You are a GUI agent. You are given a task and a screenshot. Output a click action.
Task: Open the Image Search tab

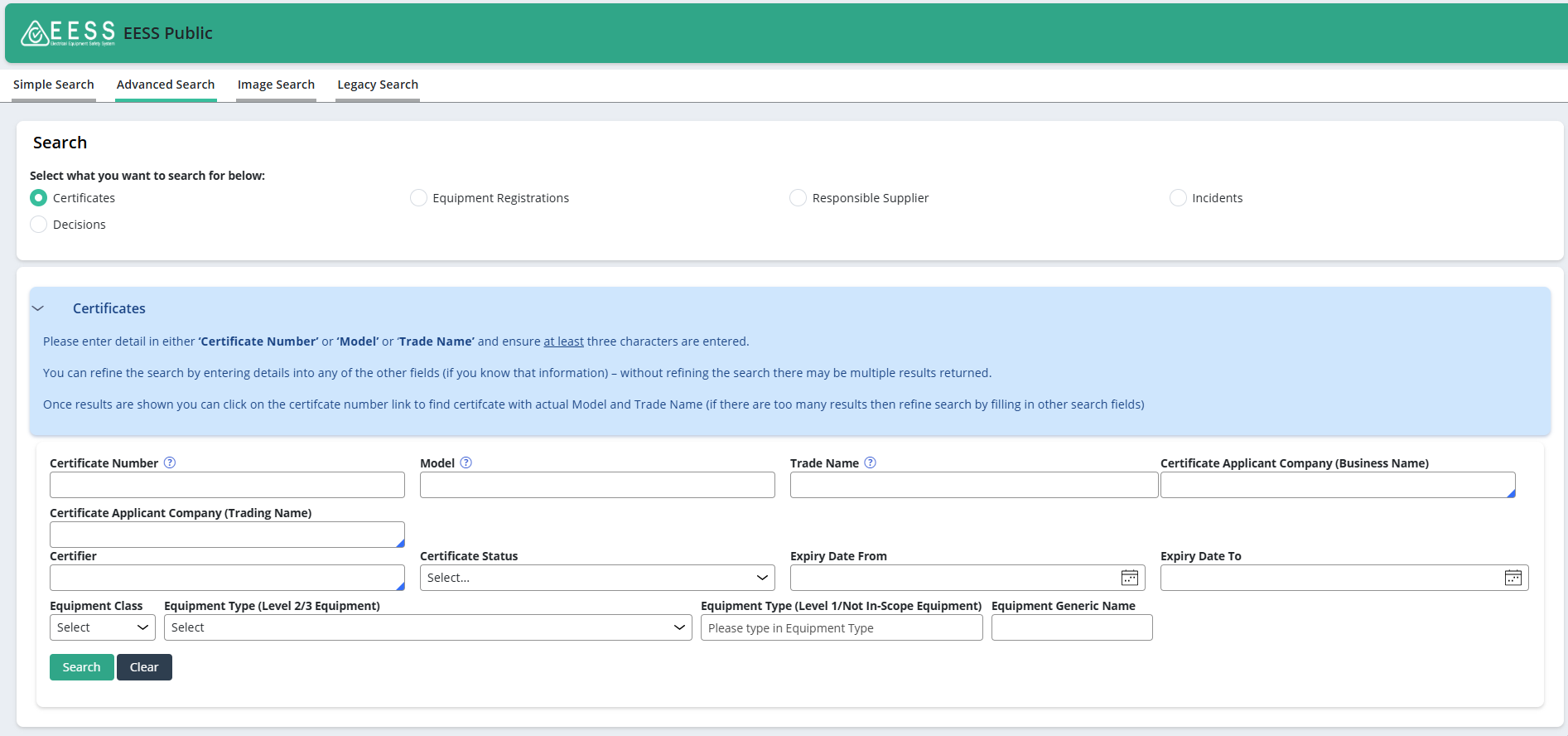point(276,85)
